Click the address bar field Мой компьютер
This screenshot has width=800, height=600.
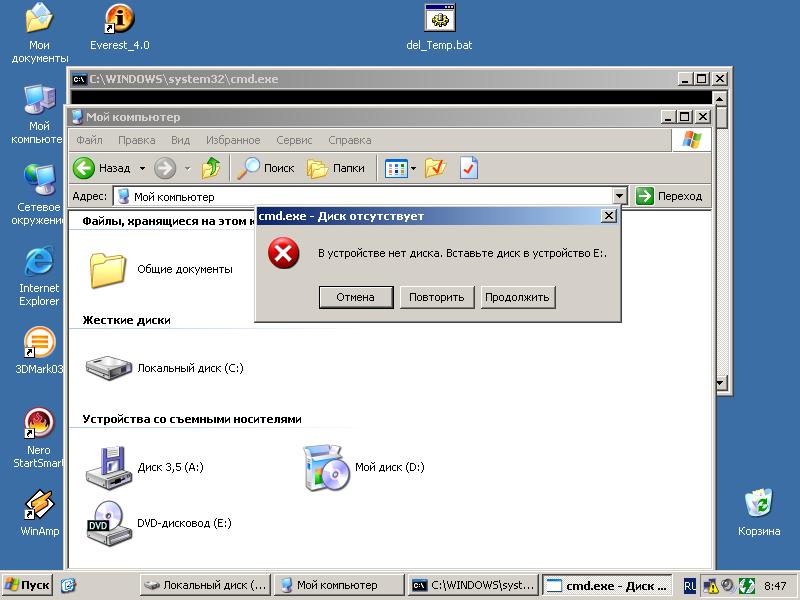363,196
